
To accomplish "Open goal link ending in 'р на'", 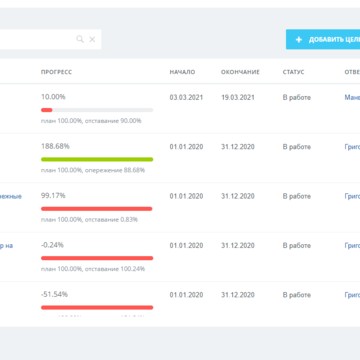I will pyautogui.click(x=6, y=245).
